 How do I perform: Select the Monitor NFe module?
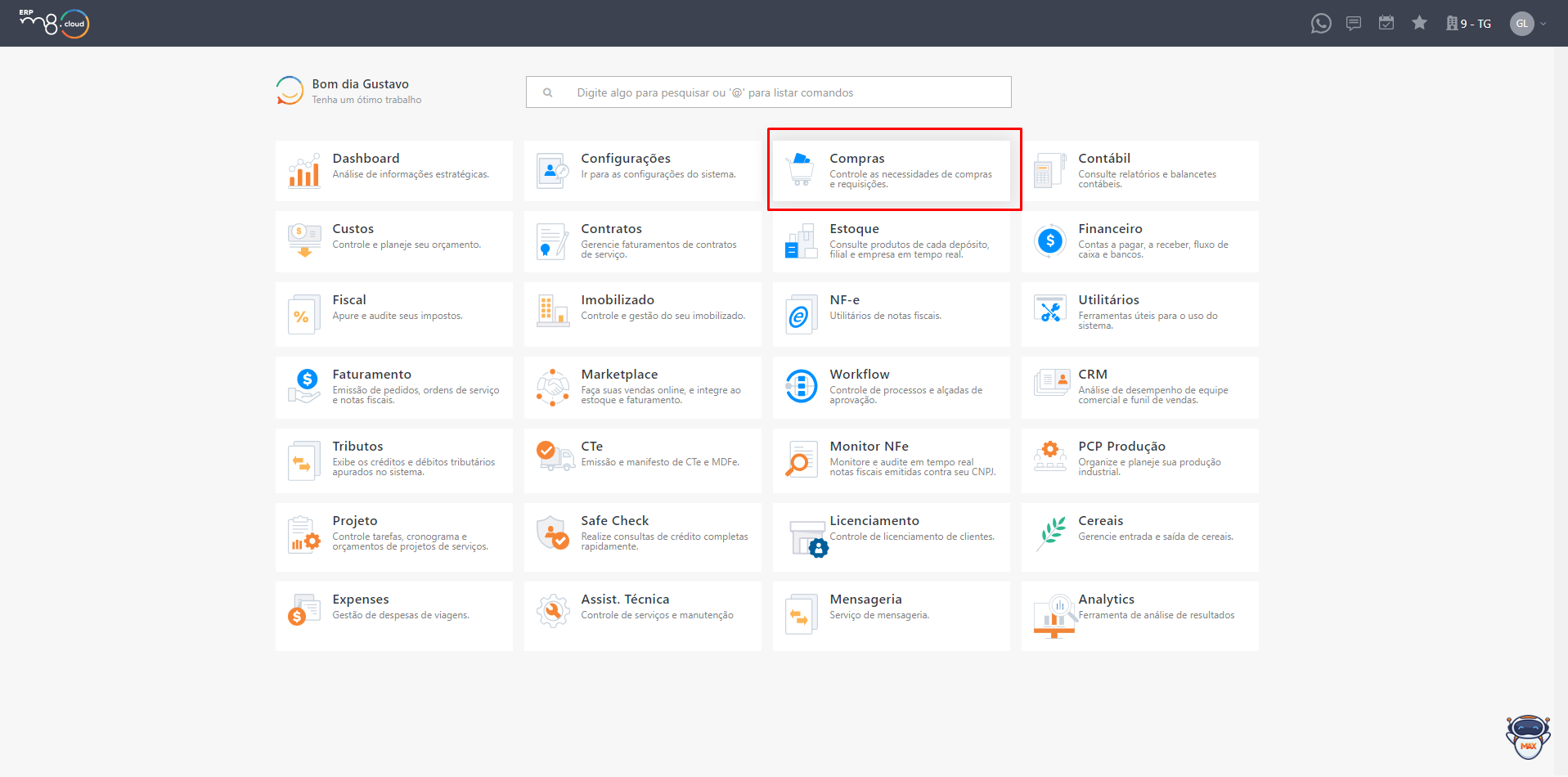click(x=892, y=460)
